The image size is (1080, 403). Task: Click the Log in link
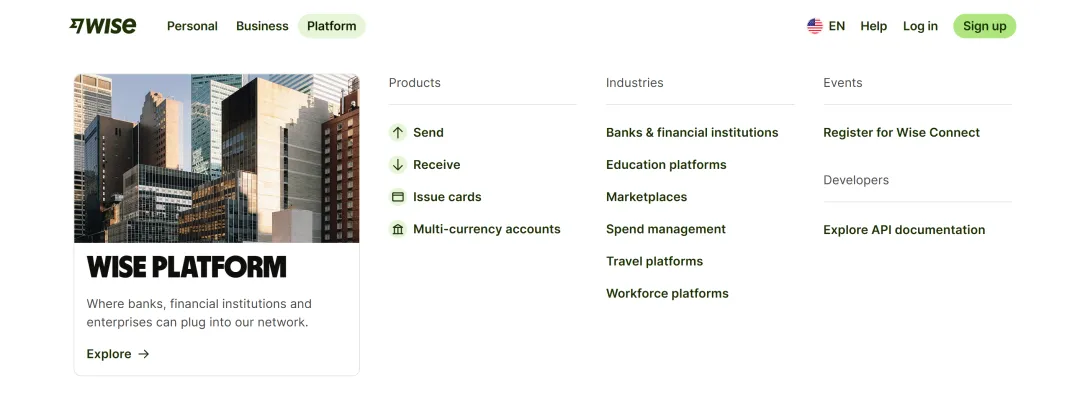(920, 26)
